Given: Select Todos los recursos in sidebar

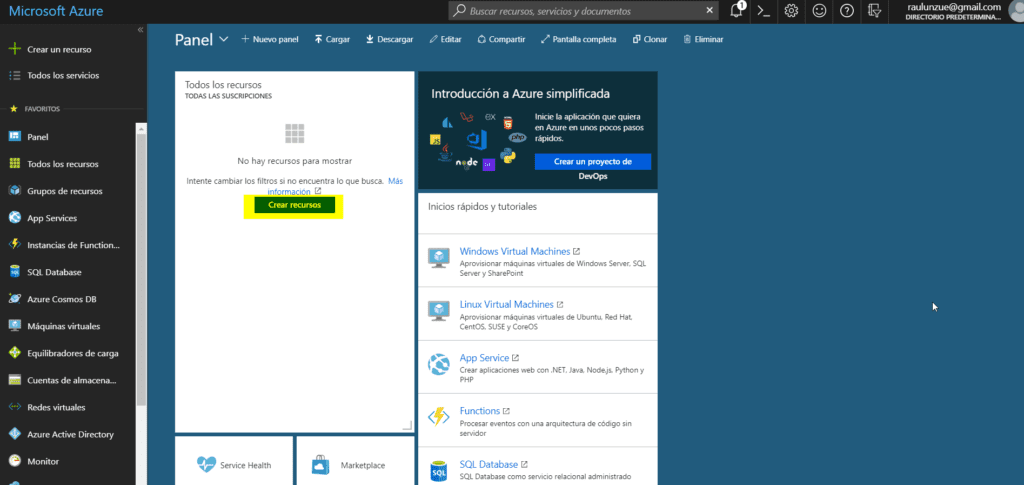Looking at the screenshot, I should (x=63, y=164).
